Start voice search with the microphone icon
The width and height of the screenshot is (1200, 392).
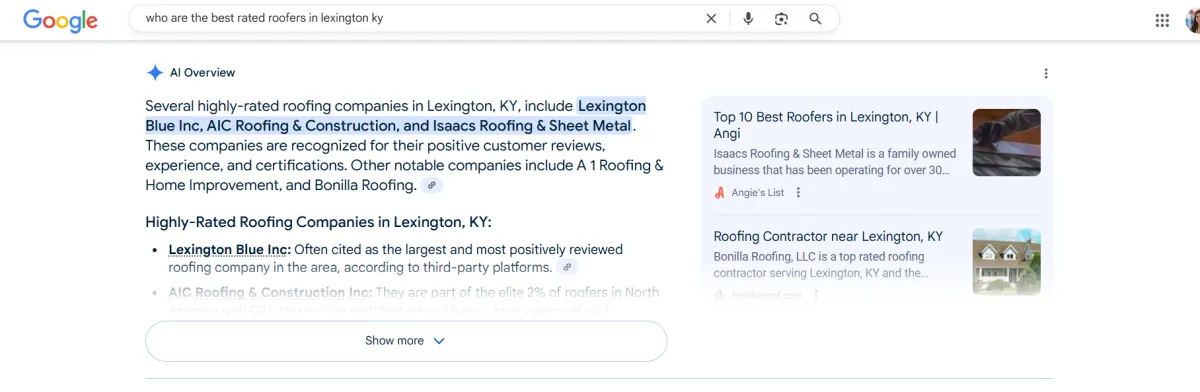pos(748,18)
